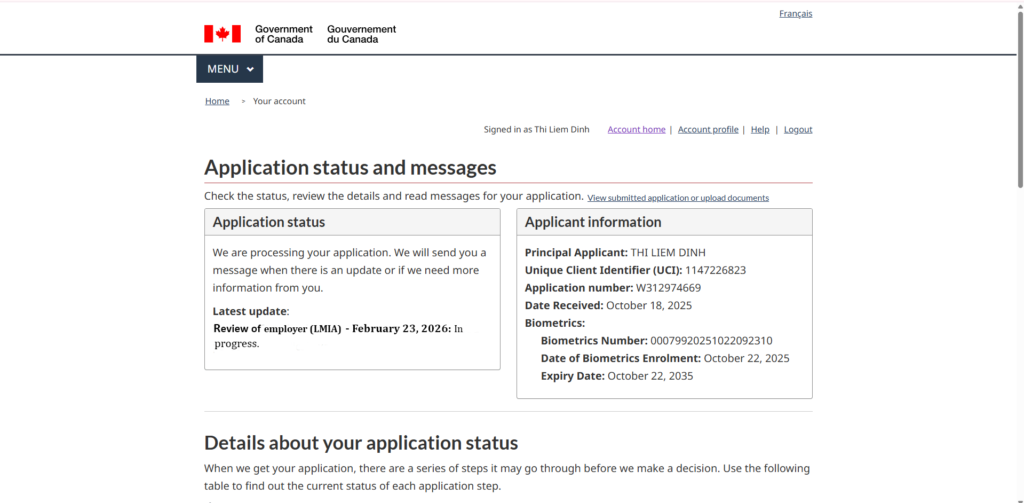The width and height of the screenshot is (1024, 503).
Task: Go to Home breadcrumb link
Action: click(x=217, y=101)
